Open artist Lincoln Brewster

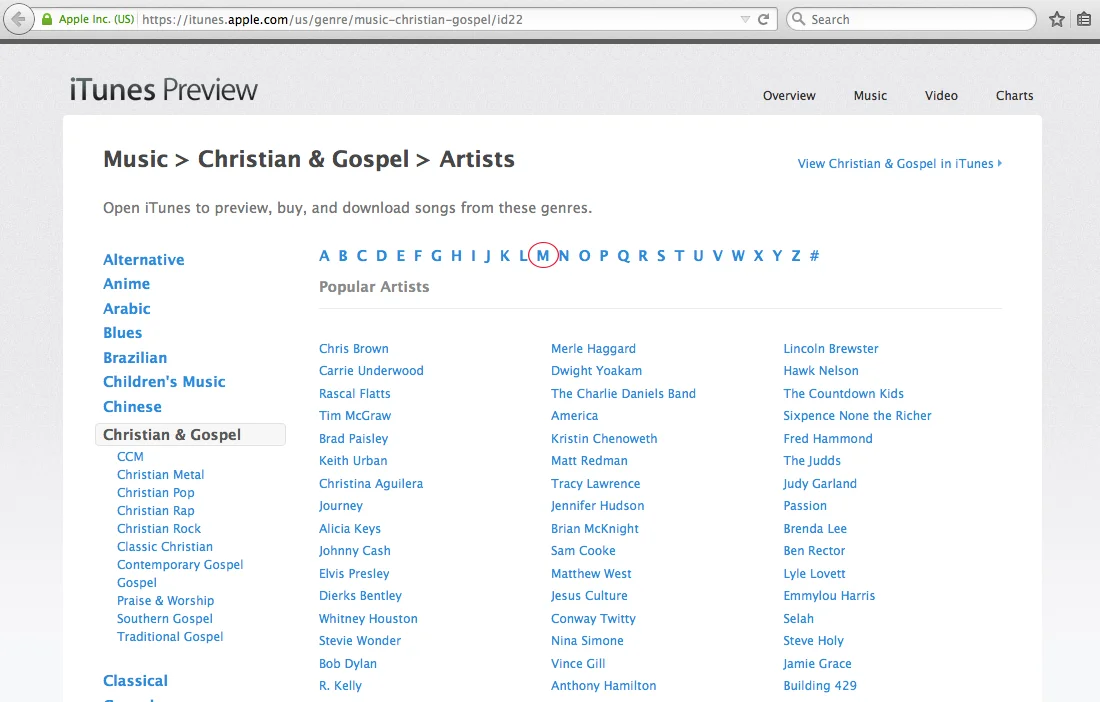pyautogui.click(x=831, y=349)
